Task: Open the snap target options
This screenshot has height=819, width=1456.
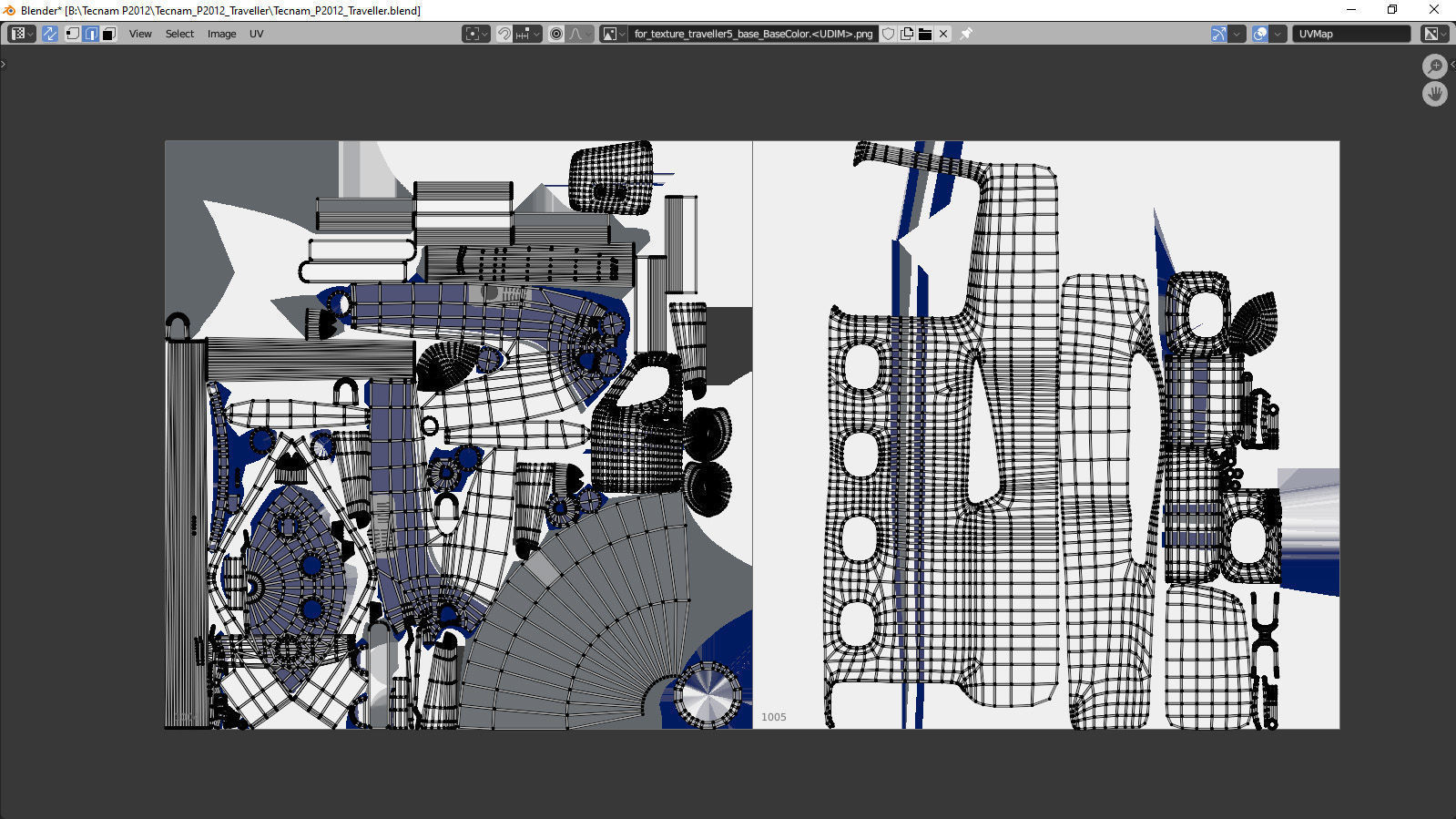Action: pyautogui.click(x=528, y=34)
